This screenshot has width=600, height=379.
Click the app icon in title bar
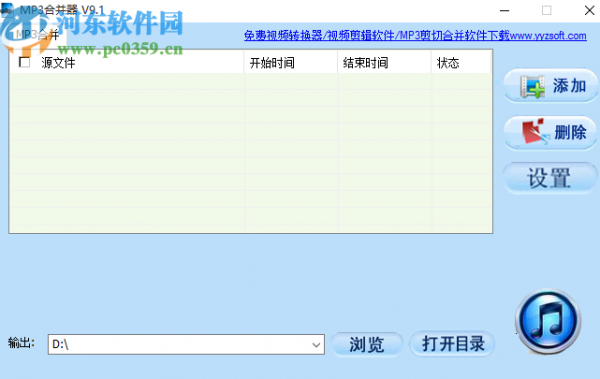pyautogui.click(x=8, y=9)
